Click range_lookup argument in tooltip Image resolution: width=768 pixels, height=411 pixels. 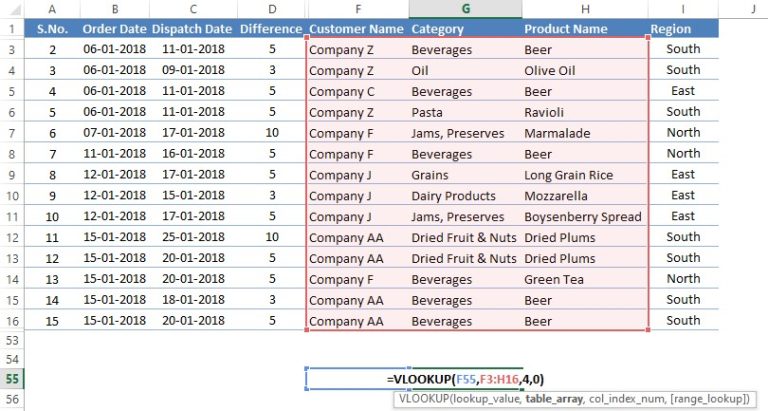tap(707, 398)
